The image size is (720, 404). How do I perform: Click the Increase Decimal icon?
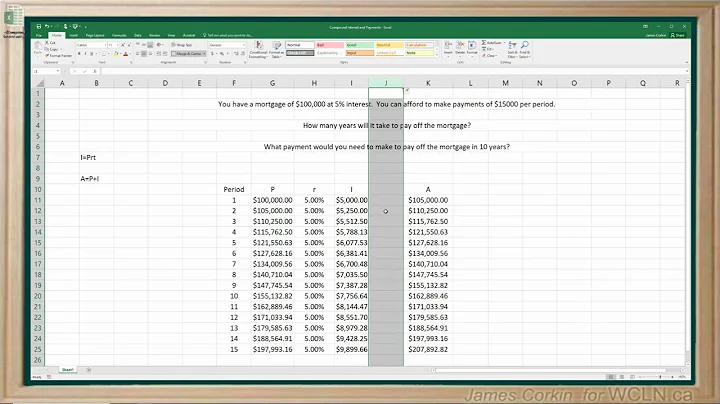pos(236,54)
